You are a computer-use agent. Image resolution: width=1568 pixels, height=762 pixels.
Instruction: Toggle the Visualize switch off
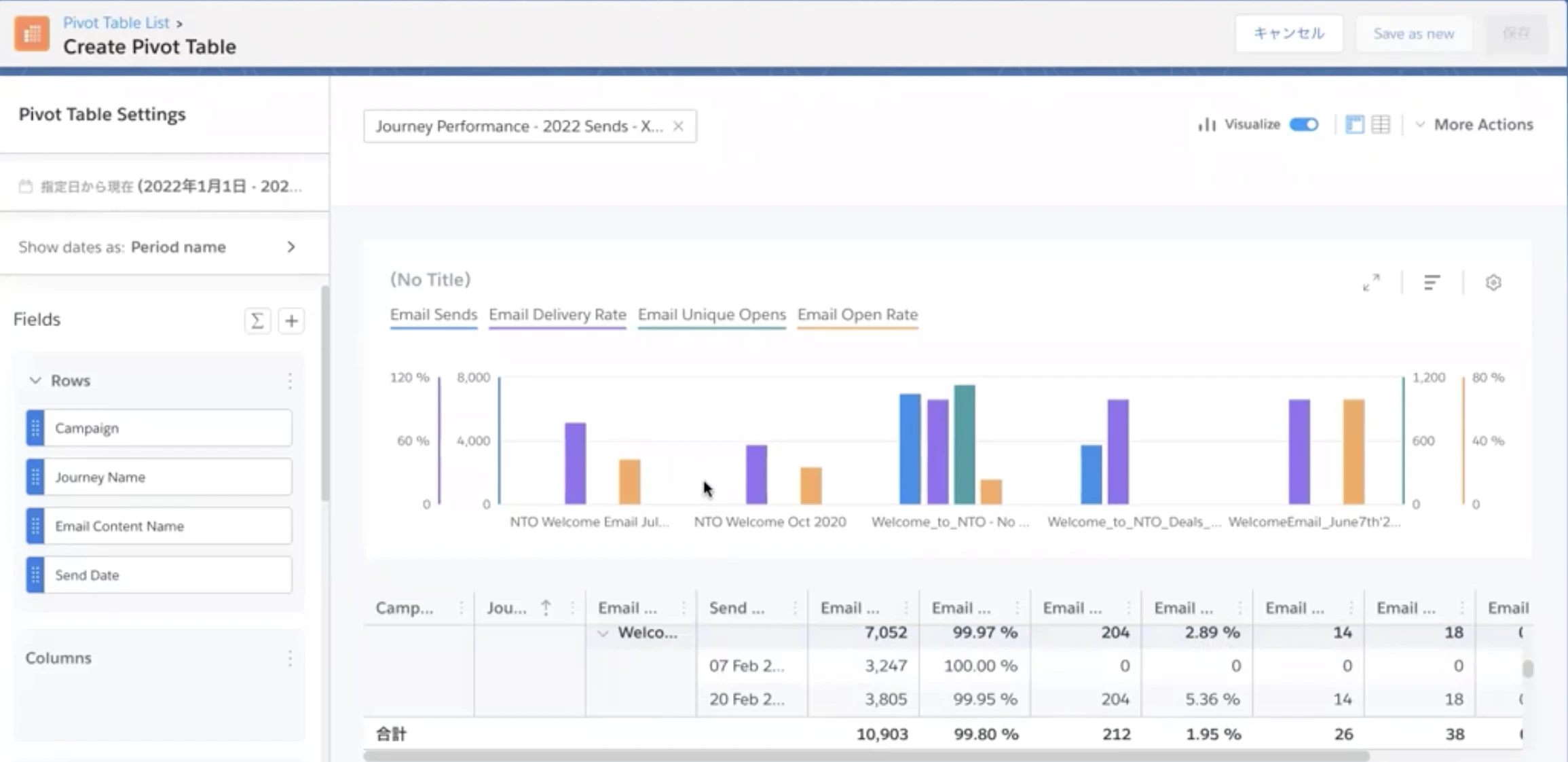coord(1304,124)
